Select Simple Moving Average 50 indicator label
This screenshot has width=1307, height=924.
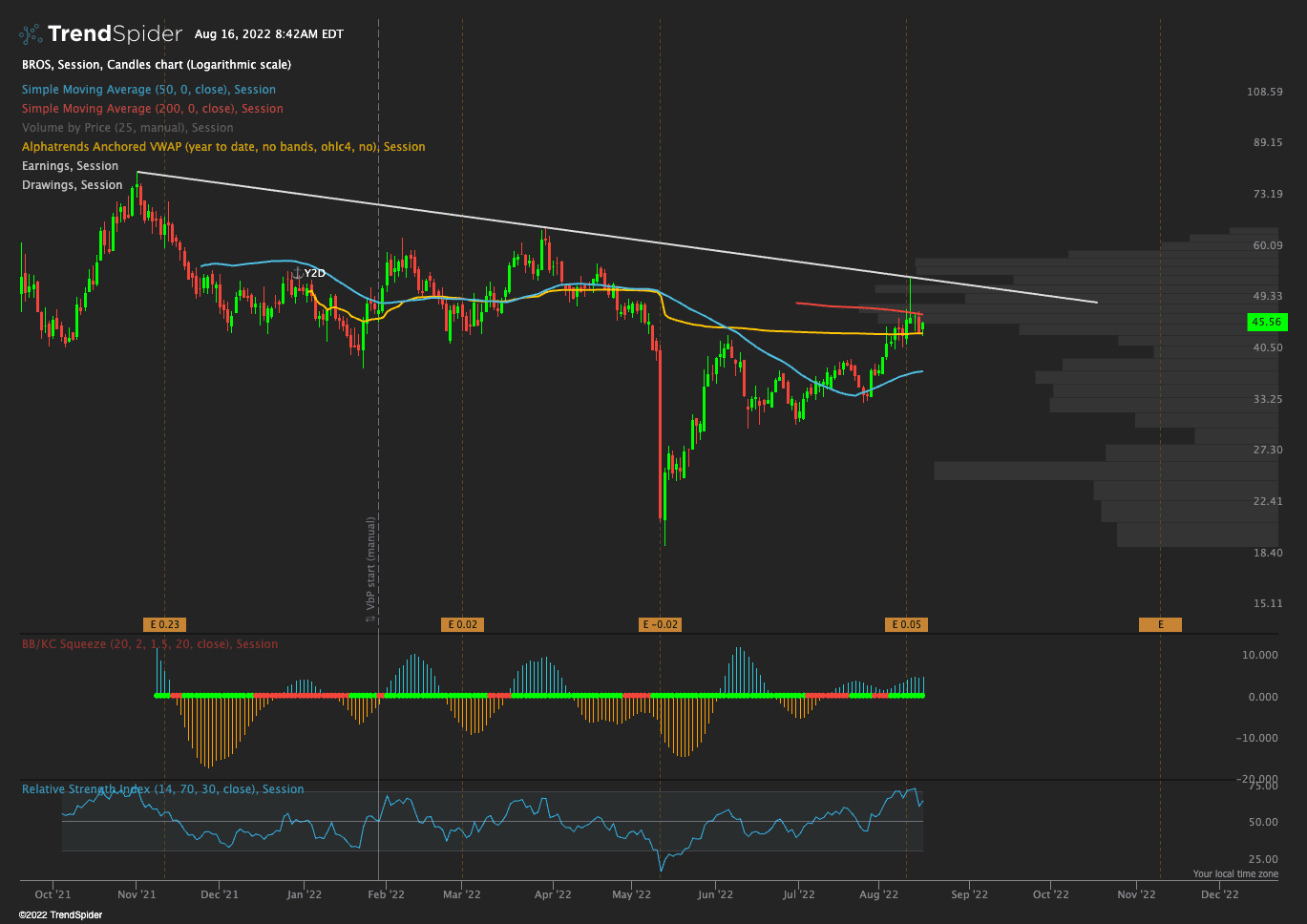click(149, 90)
